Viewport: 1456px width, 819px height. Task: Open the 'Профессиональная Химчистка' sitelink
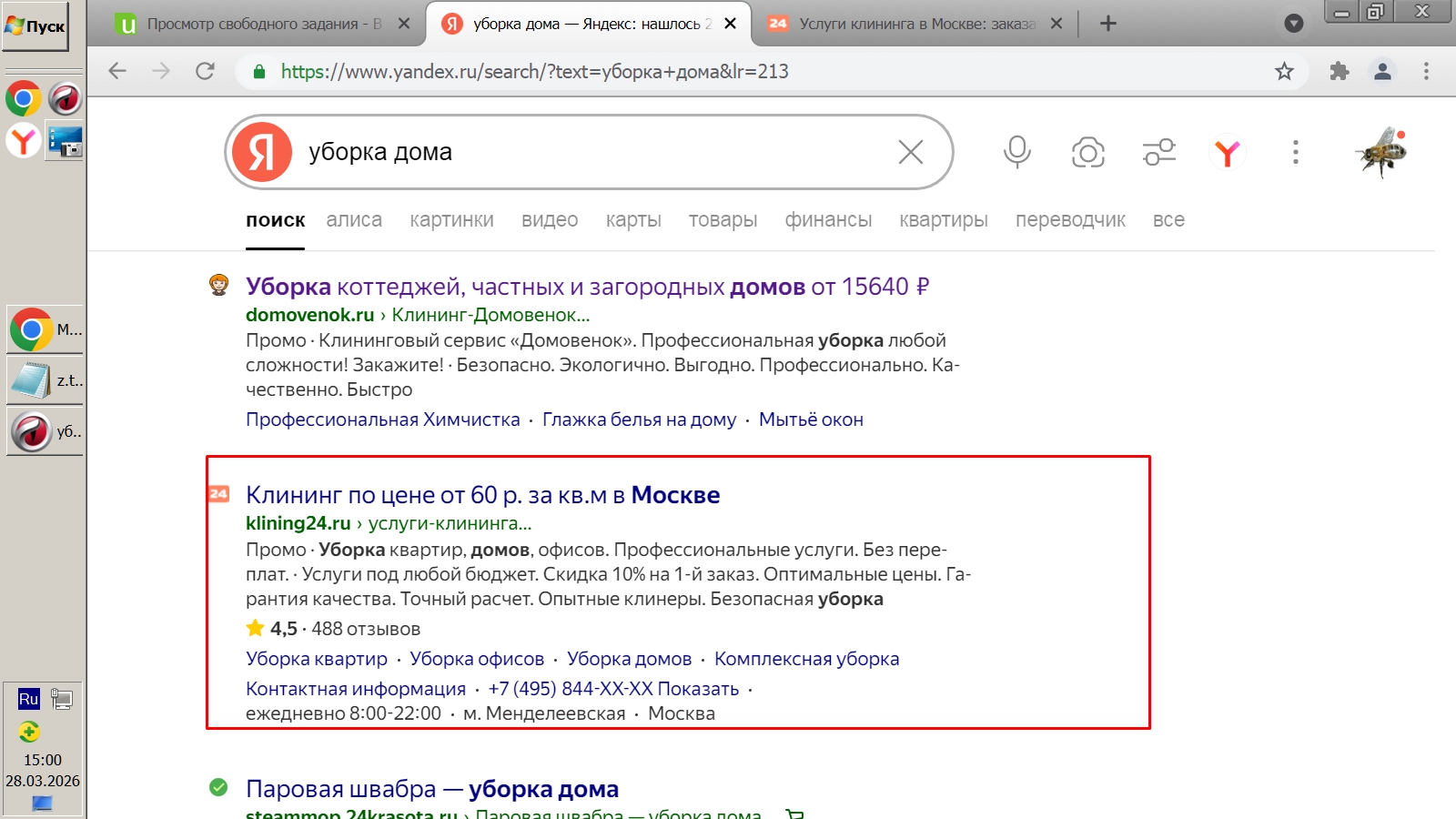(383, 420)
